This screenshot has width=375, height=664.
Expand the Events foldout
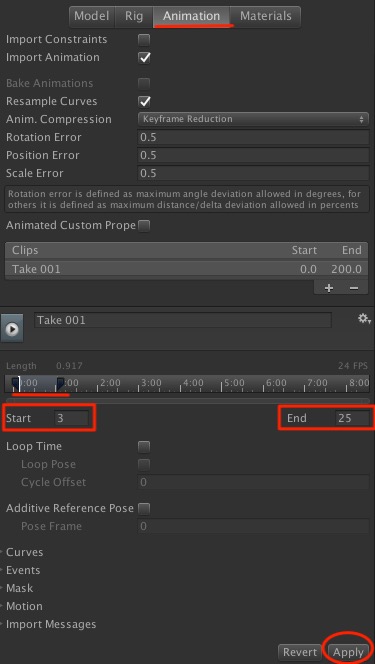tap(23, 570)
